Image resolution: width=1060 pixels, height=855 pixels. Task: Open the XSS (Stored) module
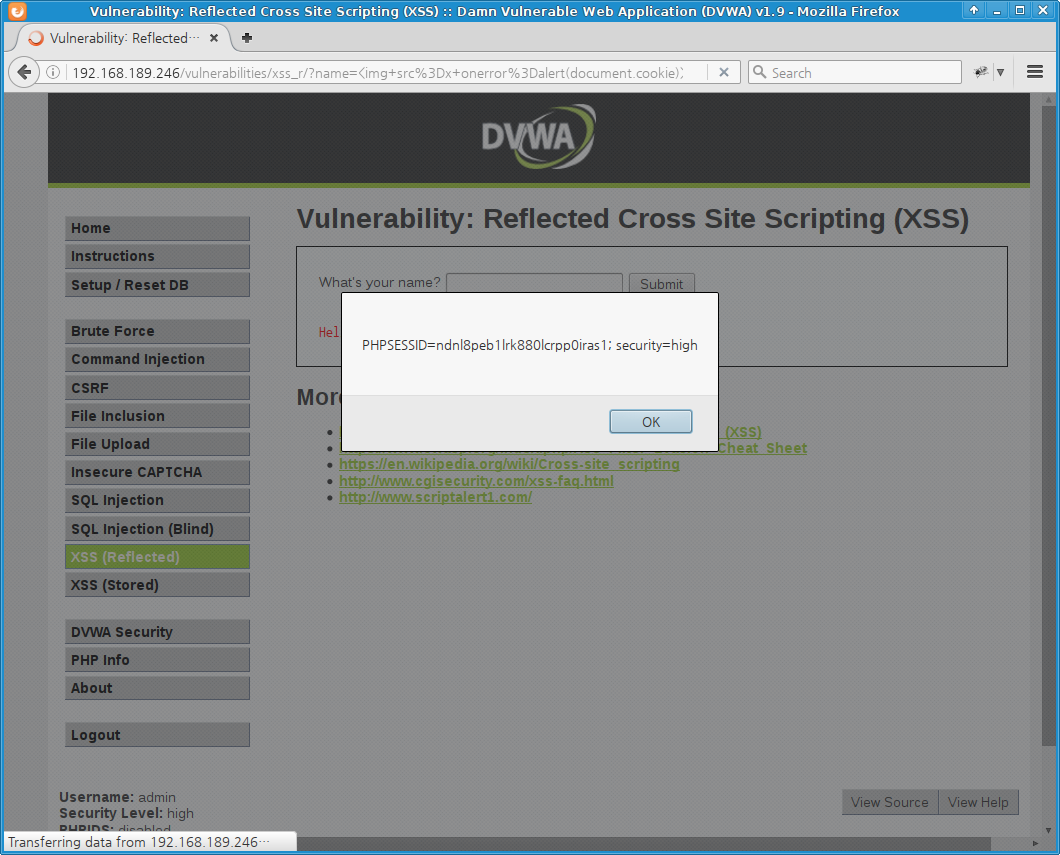158,585
